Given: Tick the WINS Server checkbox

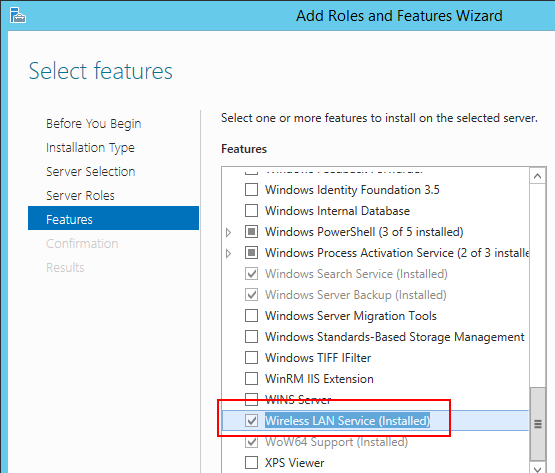Looking at the screenshot, I should pos(251,400).
